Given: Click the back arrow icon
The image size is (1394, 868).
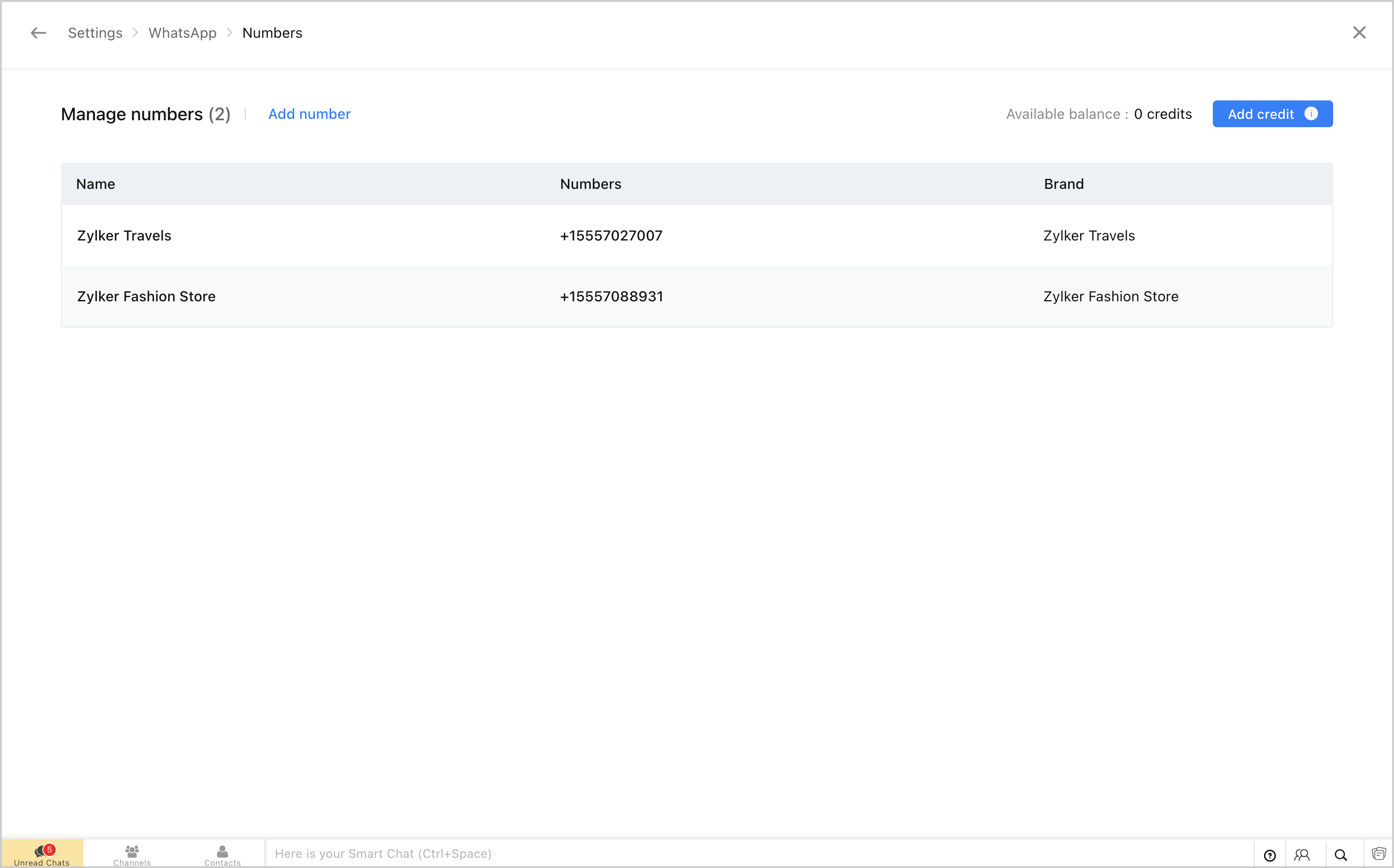Looking at the screenshot, I should coord(38,33).
